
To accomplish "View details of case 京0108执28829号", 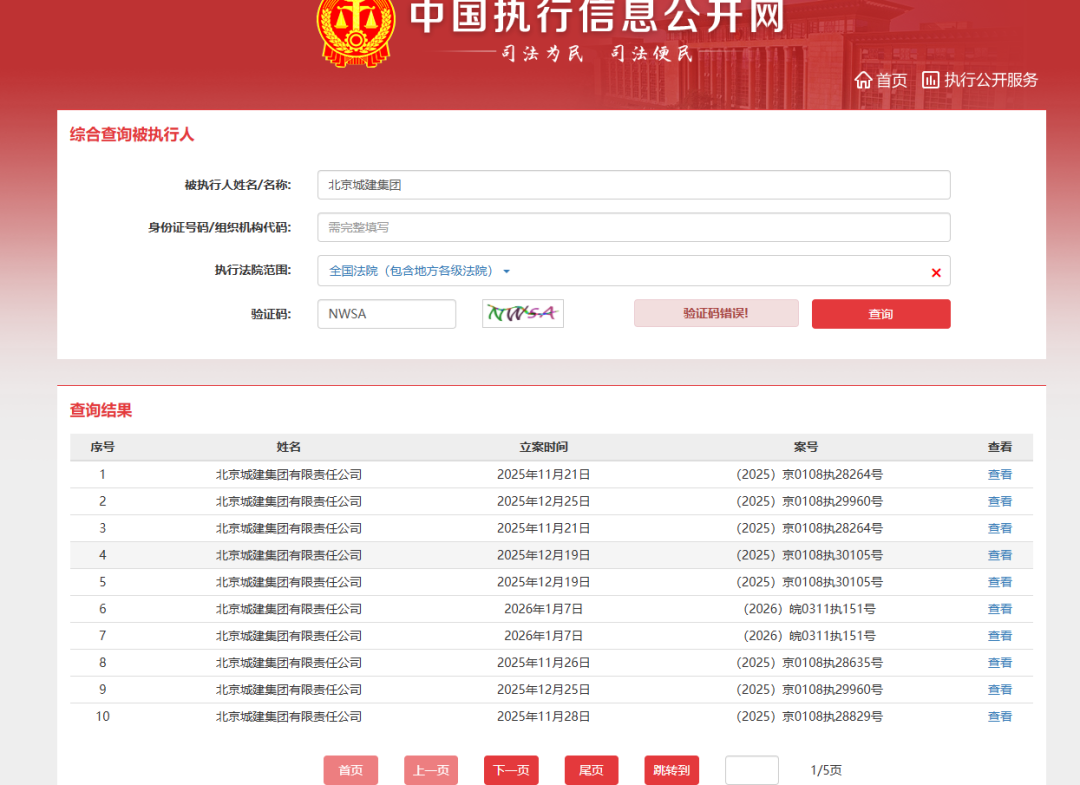I will [x=999, y=716].
